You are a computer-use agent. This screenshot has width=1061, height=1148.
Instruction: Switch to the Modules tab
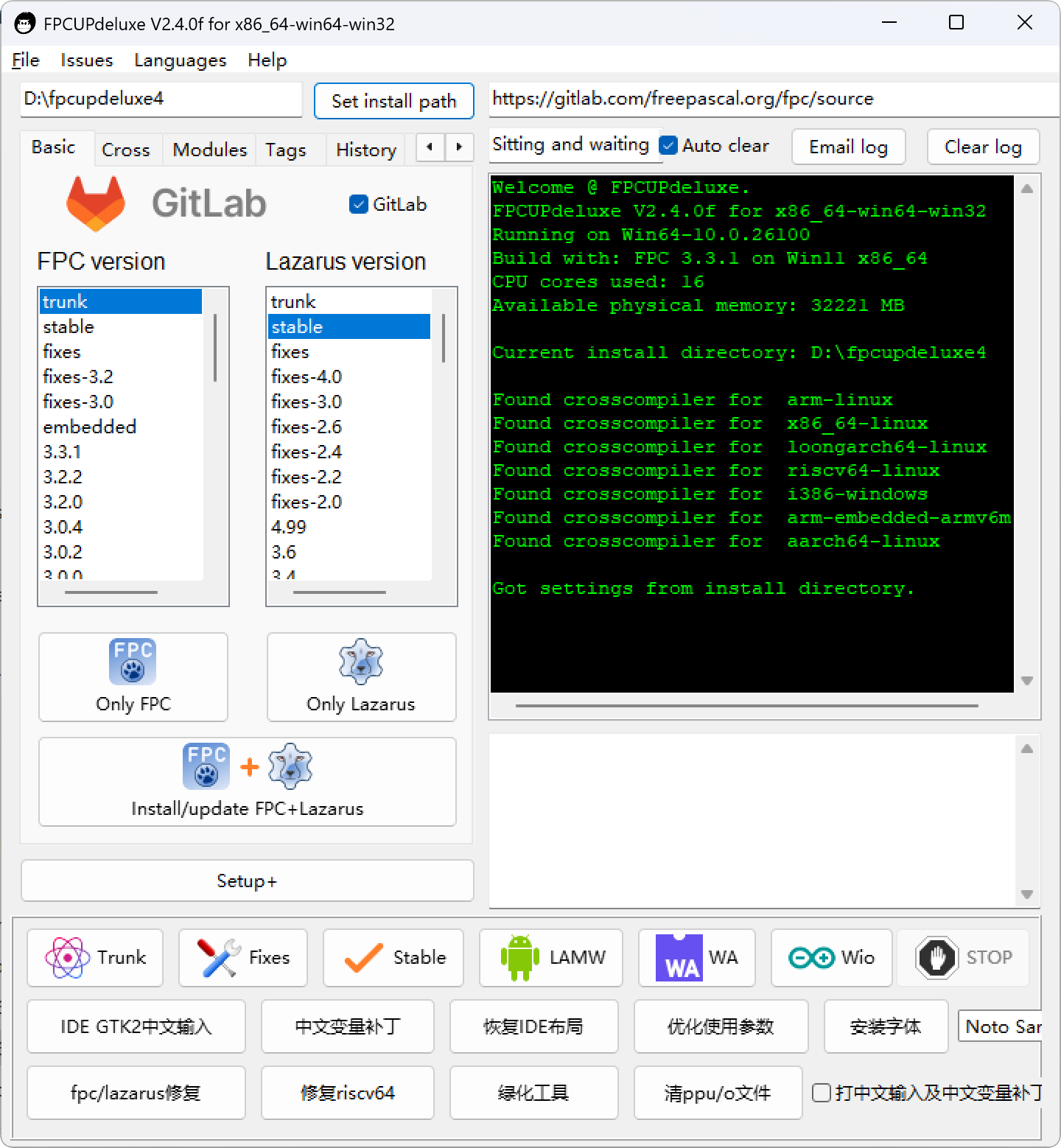210,150
